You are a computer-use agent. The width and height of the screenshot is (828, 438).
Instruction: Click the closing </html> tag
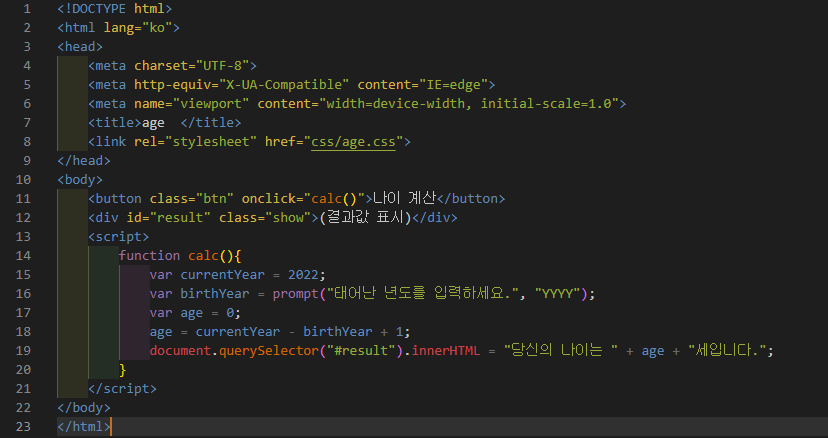[84, 427]
